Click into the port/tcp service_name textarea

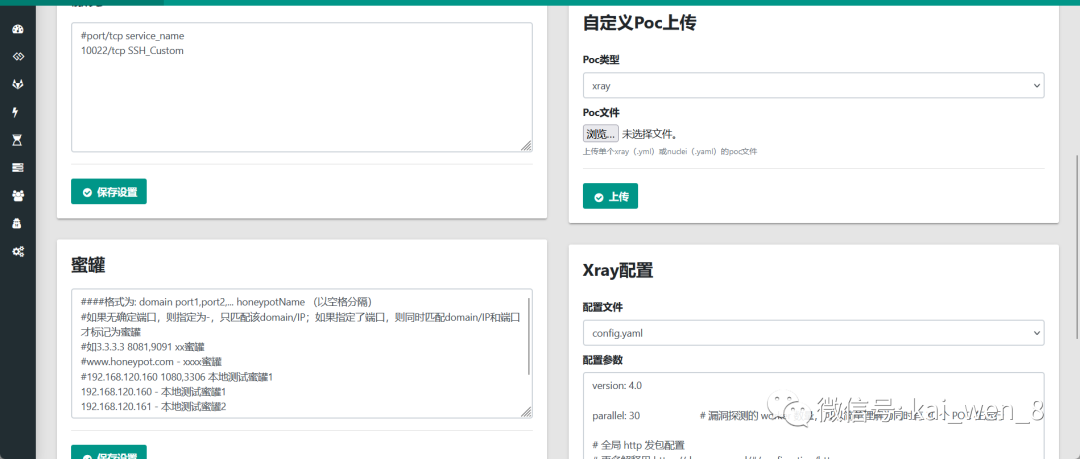pyautogui.click(x=302, y=87)
